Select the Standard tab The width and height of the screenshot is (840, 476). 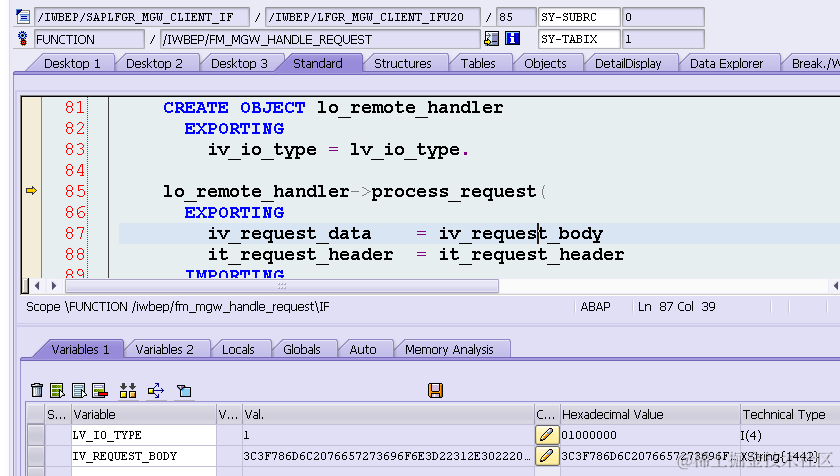click(x=318, y=63)
